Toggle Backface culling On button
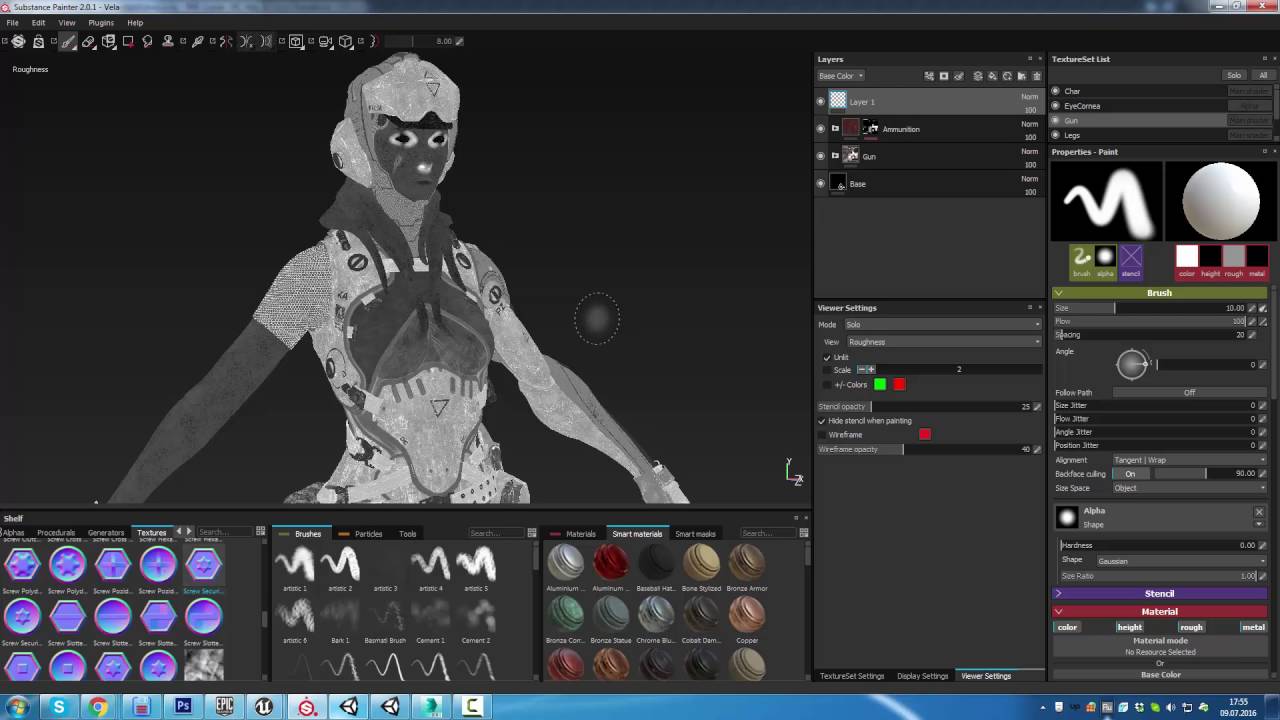Screen dimensions: 1280x720 [1130, 474]
